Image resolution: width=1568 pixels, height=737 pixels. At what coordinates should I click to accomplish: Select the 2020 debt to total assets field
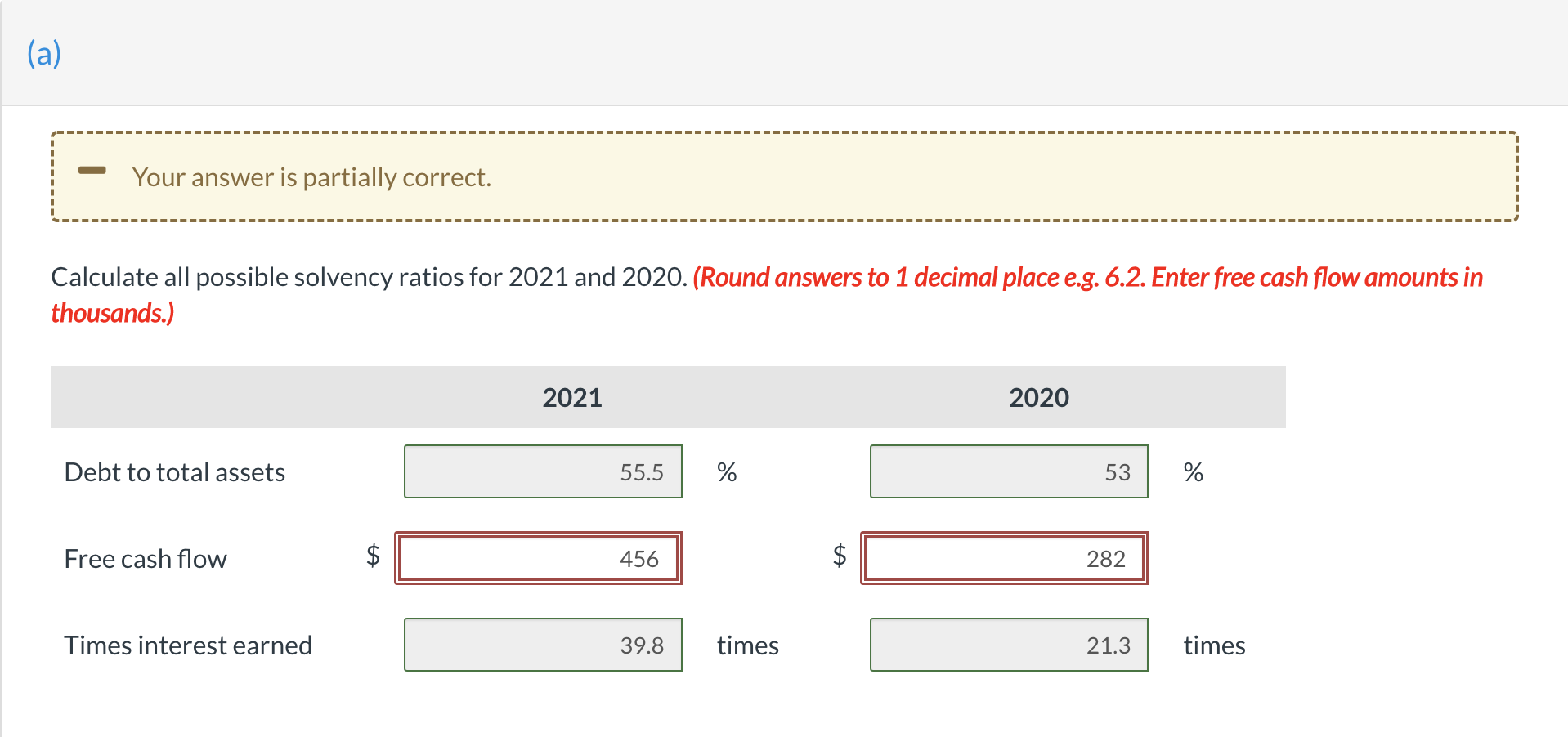point(1008,471)
